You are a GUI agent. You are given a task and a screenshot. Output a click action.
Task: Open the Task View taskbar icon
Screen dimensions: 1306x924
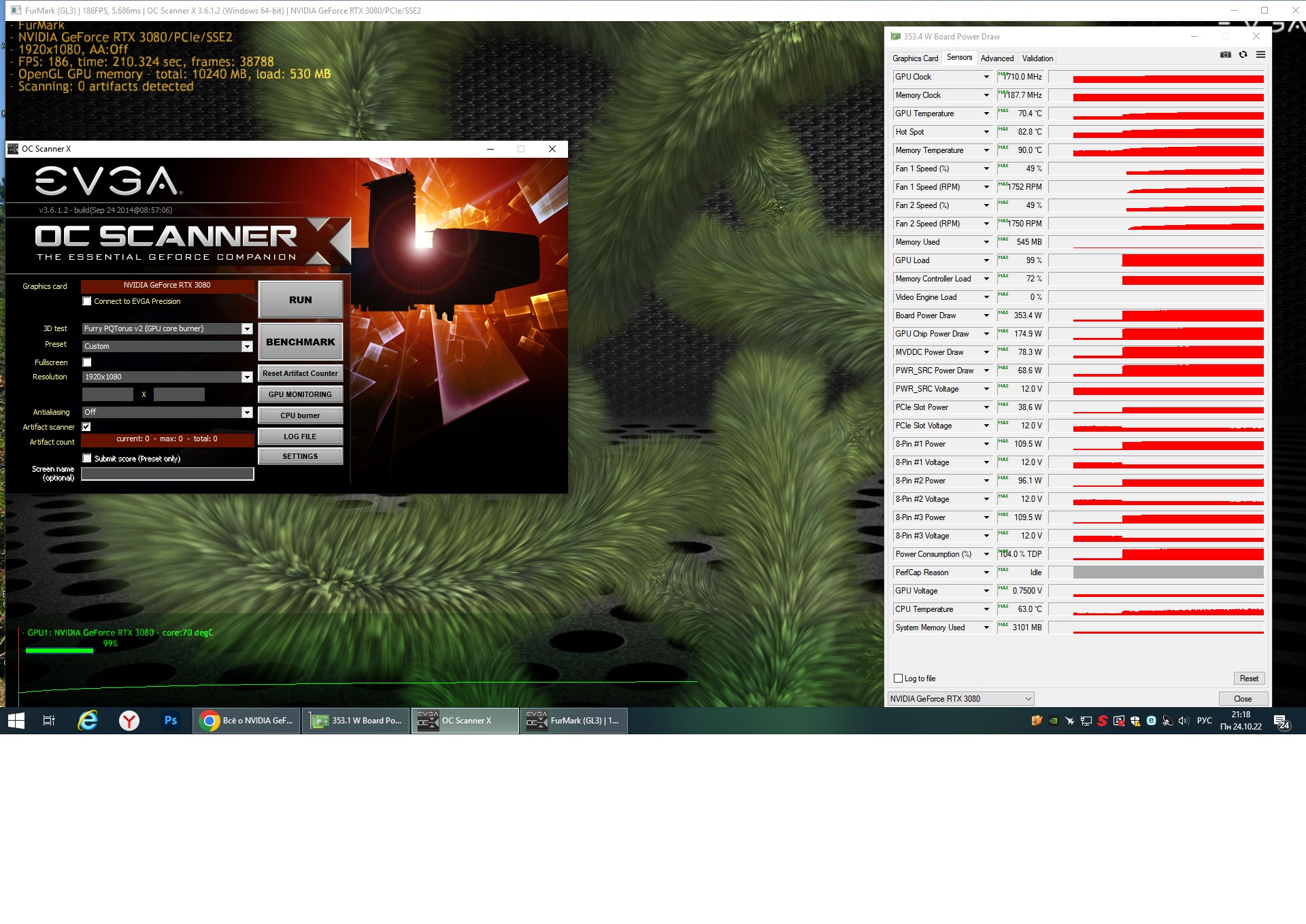[x=48, y=721]
